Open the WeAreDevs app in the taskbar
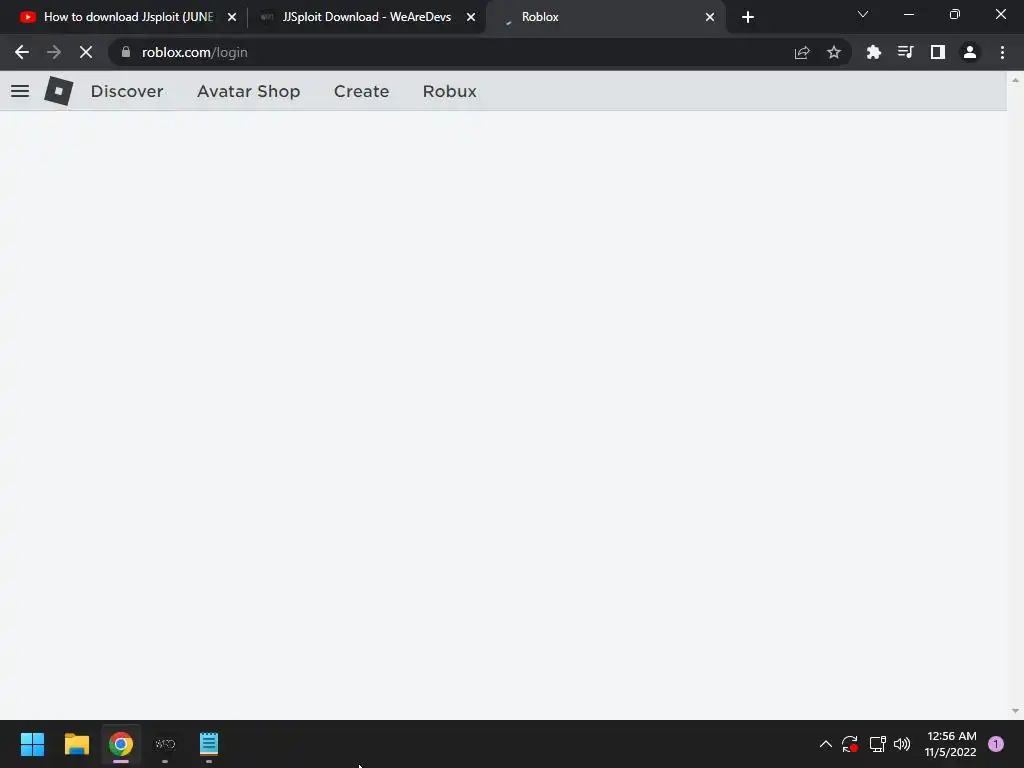Image resolution: width=1024 pixels, height=768 pixels. [x=165, y=744]
